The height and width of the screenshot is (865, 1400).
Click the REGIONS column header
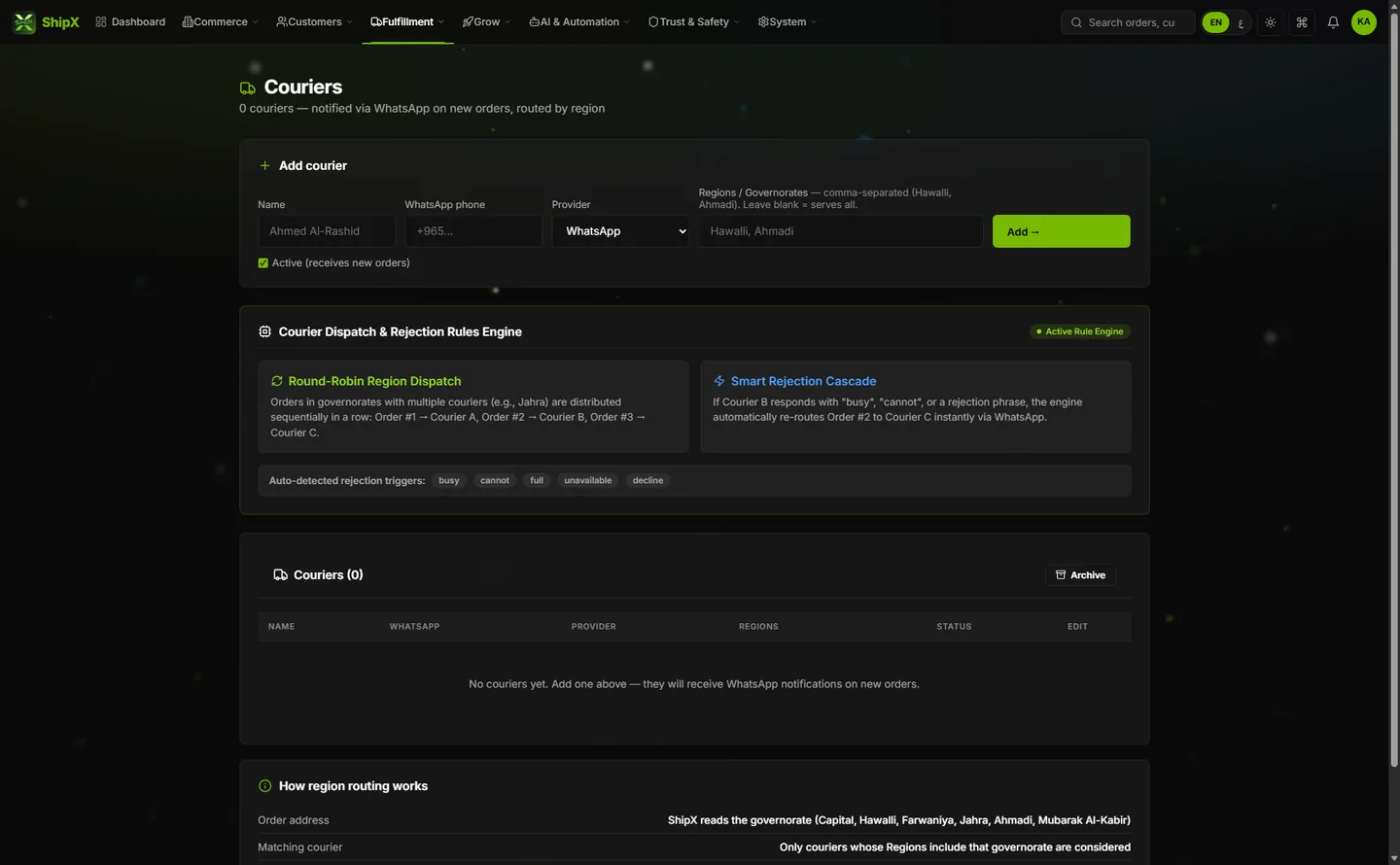pos(758,627)
